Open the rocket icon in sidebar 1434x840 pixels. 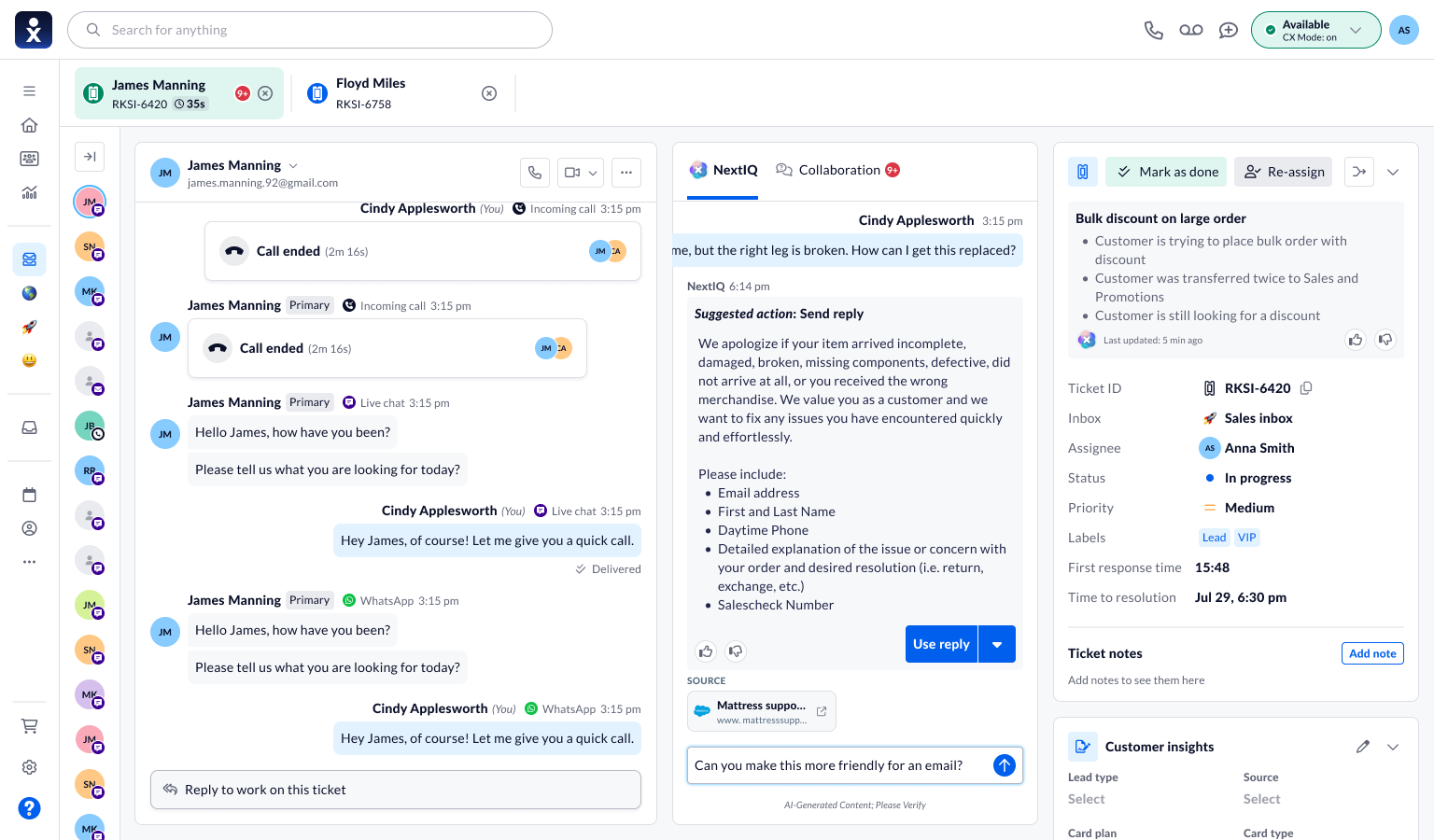30,327
